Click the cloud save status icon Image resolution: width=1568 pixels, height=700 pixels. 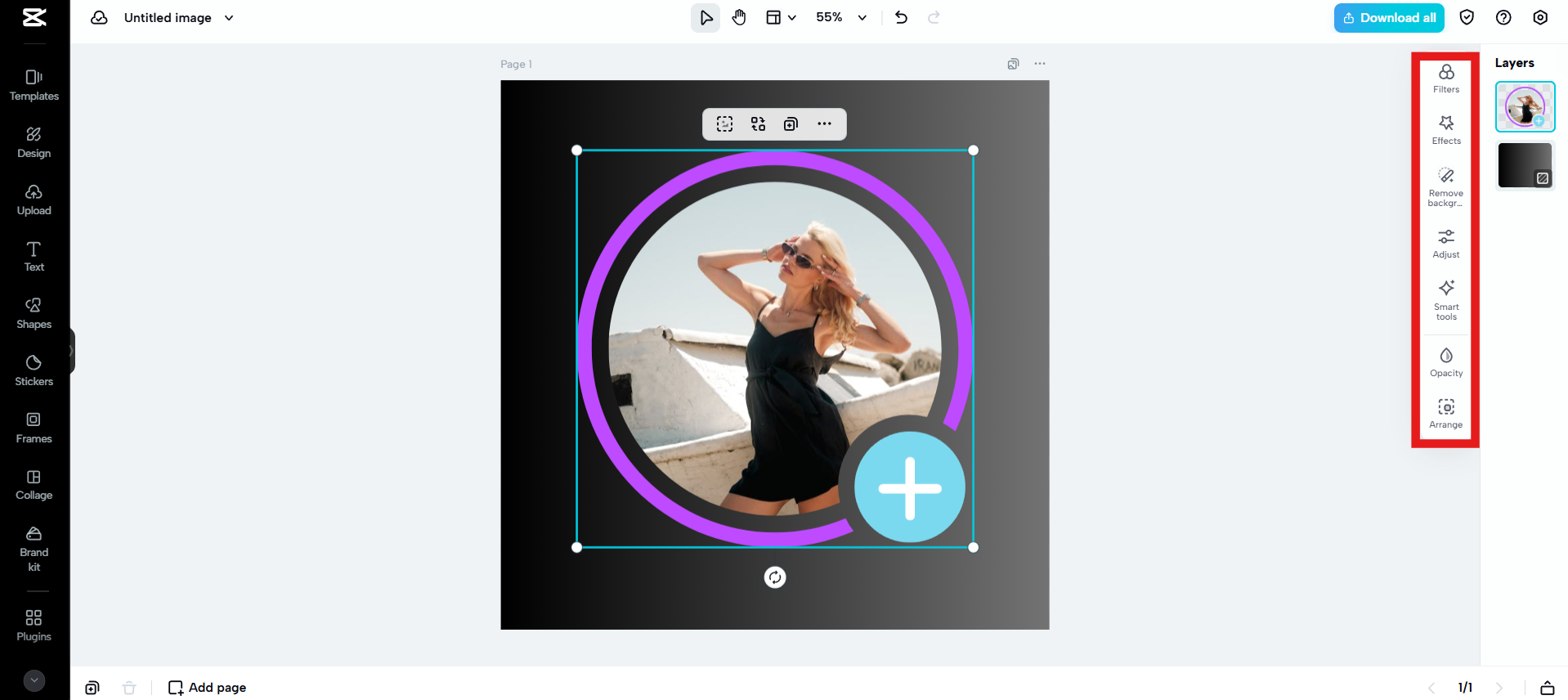99,17
